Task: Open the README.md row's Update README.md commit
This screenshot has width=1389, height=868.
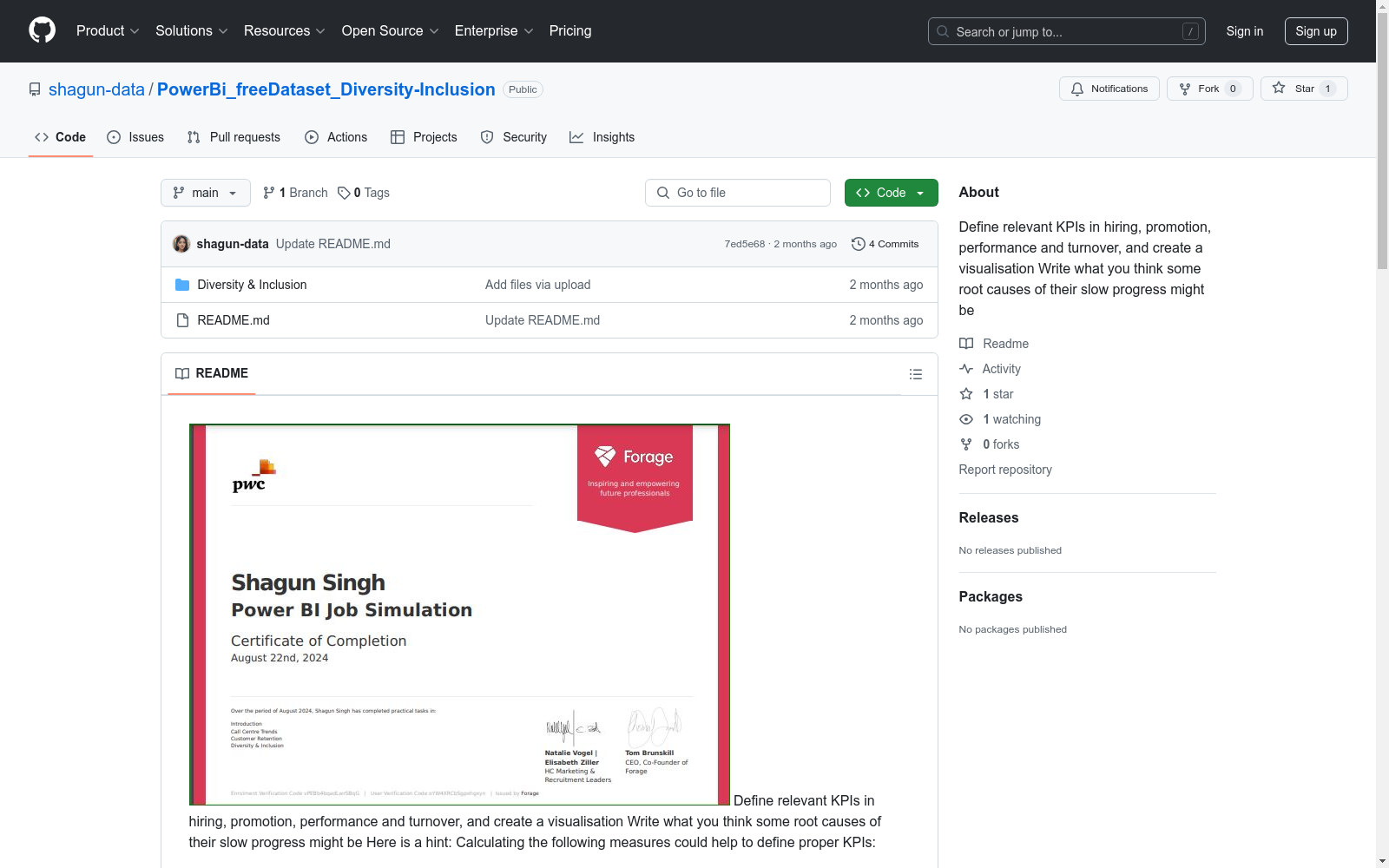Action: click(x=543, y=320)
